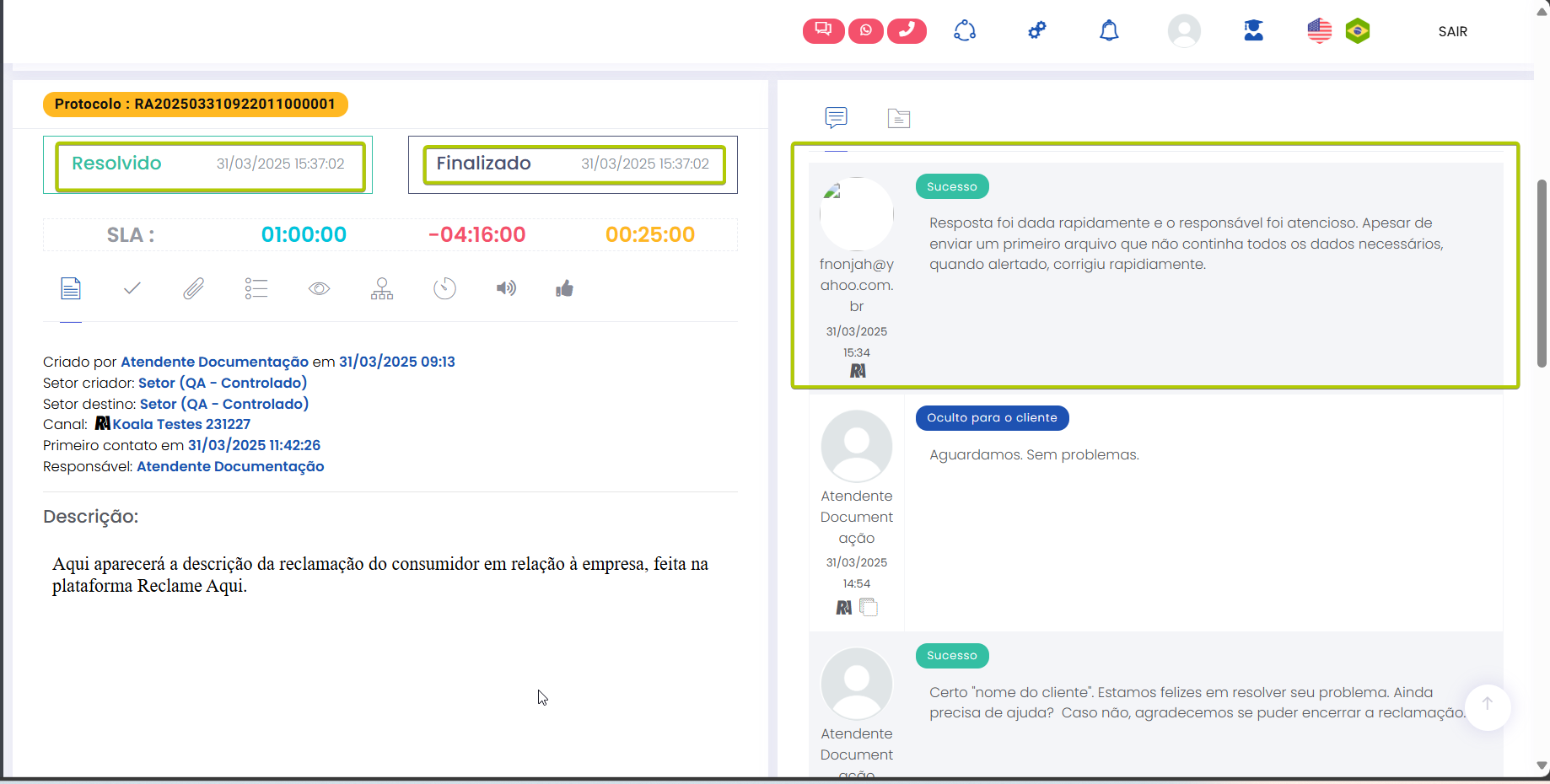
Task: Open the clock time history icon
Action: click(x=444, y=289)
